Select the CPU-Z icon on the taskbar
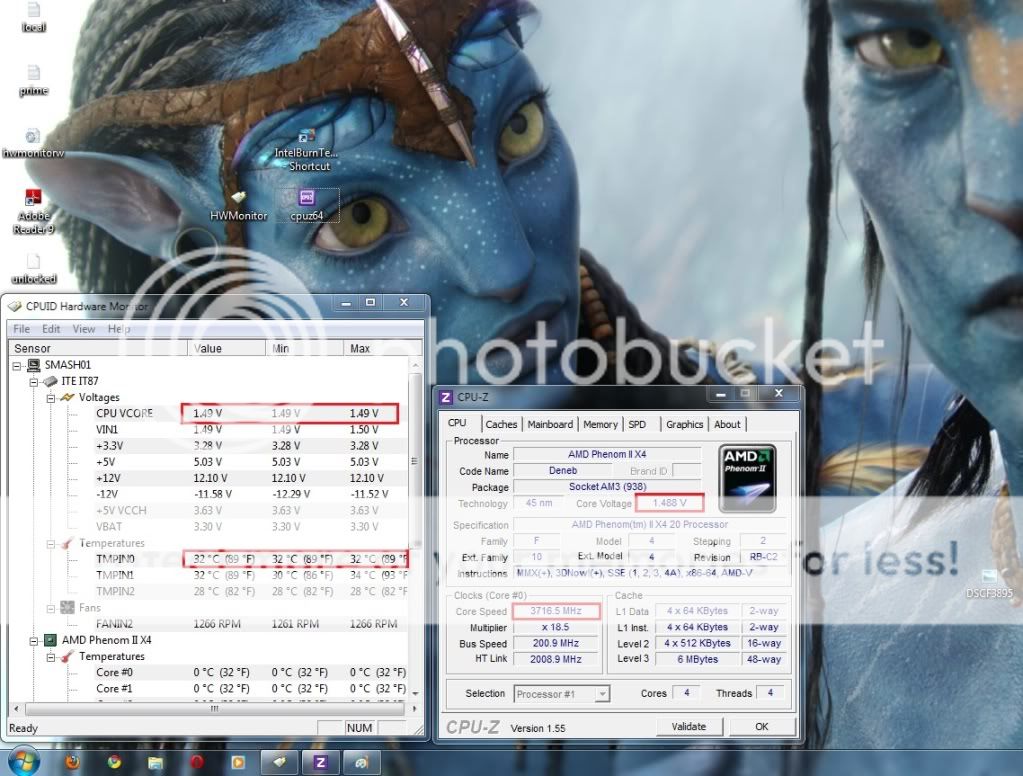 320,762
